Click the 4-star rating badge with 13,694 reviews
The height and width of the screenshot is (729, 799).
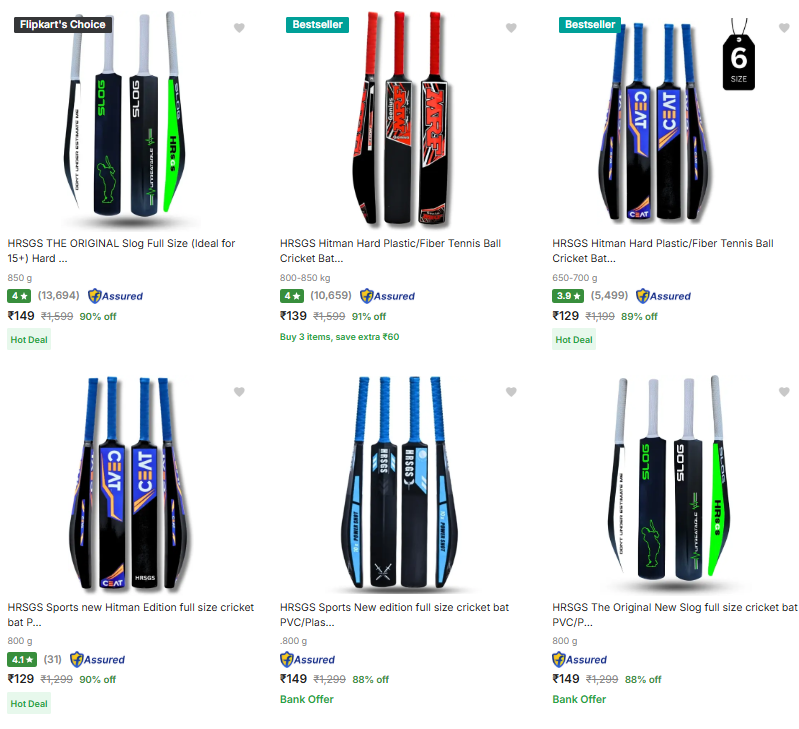19,296
